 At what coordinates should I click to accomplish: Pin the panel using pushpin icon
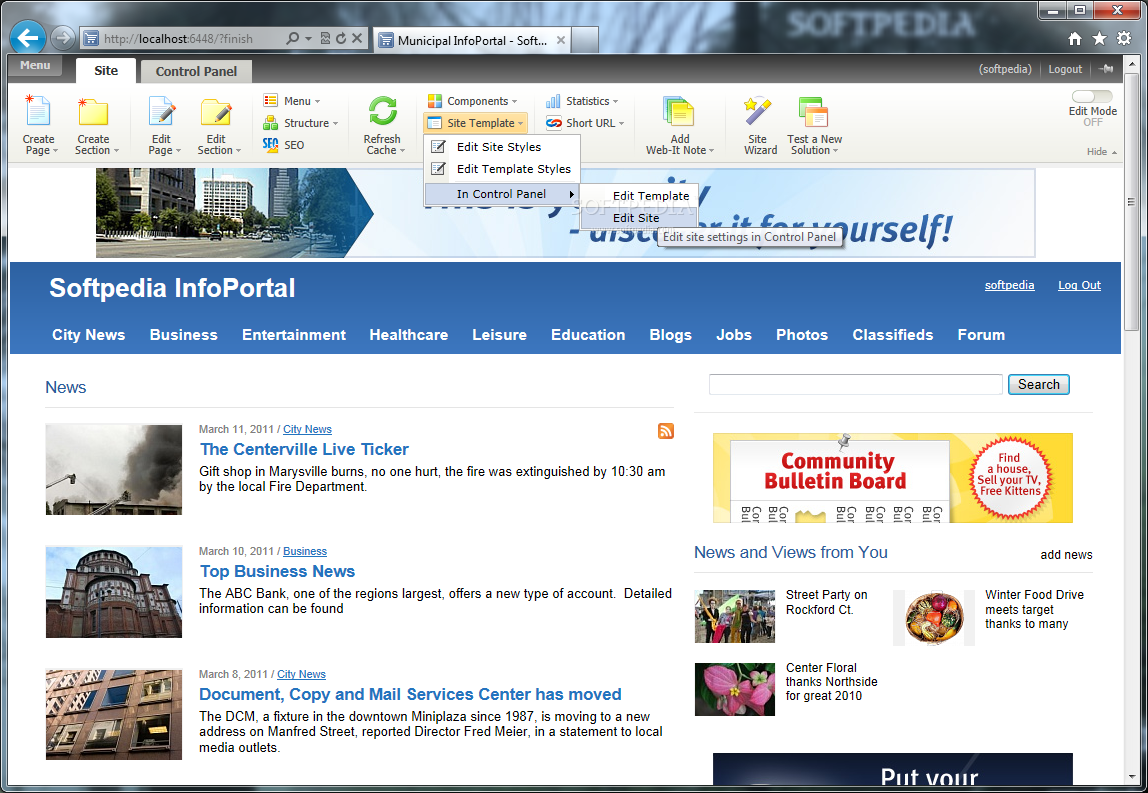click(1106, 69)
